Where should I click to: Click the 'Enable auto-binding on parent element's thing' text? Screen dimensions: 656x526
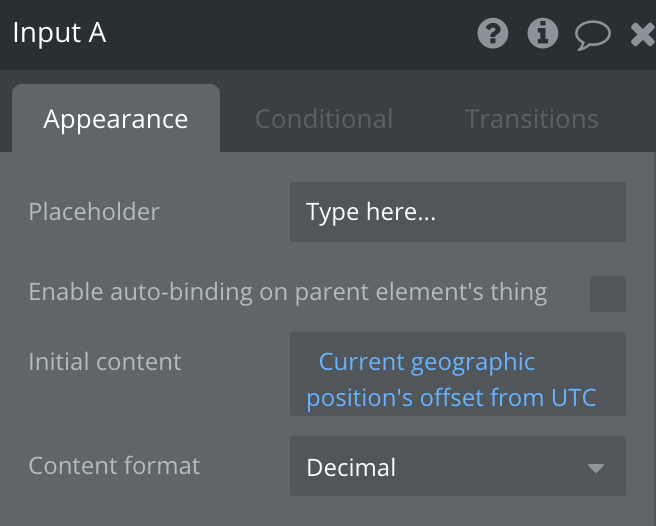click(x=288, y=292)
